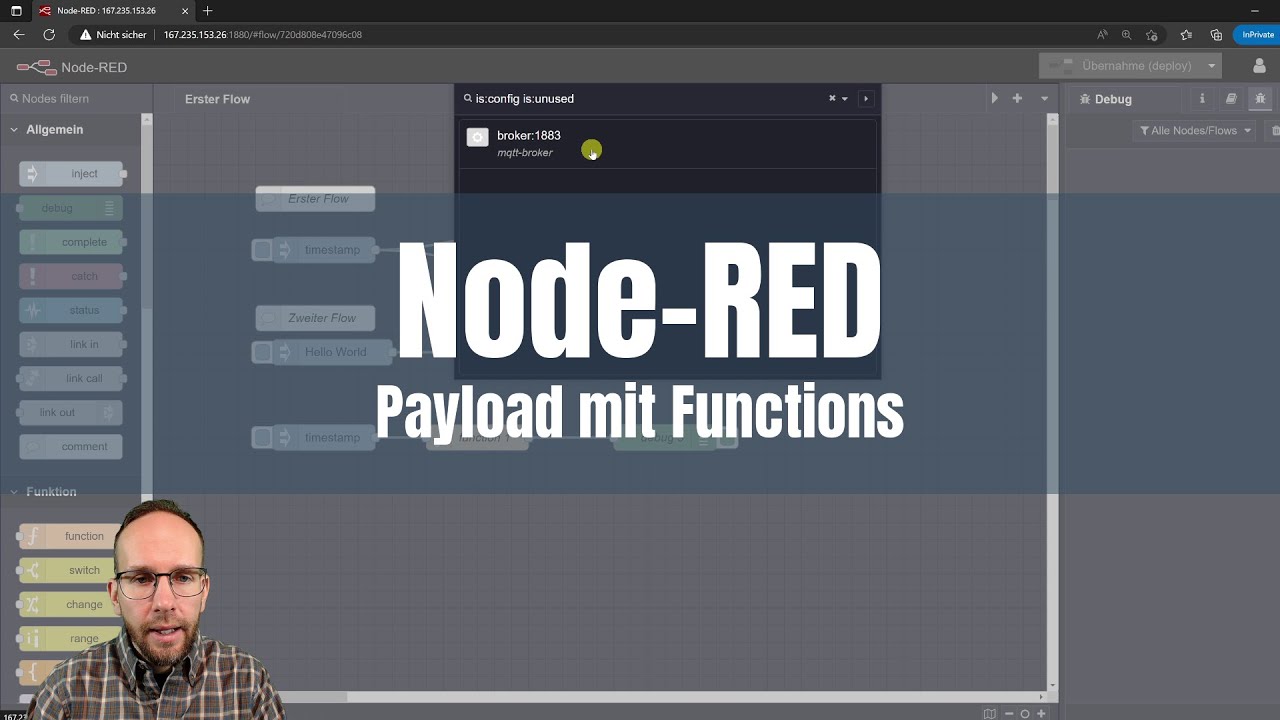This screenshot has width=1280, height=720.
Task: Select the 'Zweiter Flow' comment node on canvas
Action: [x=316, y=318]
